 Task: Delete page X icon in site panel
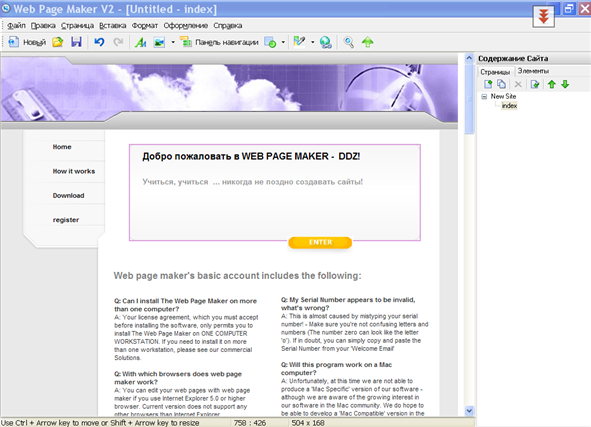click(518, 84)
